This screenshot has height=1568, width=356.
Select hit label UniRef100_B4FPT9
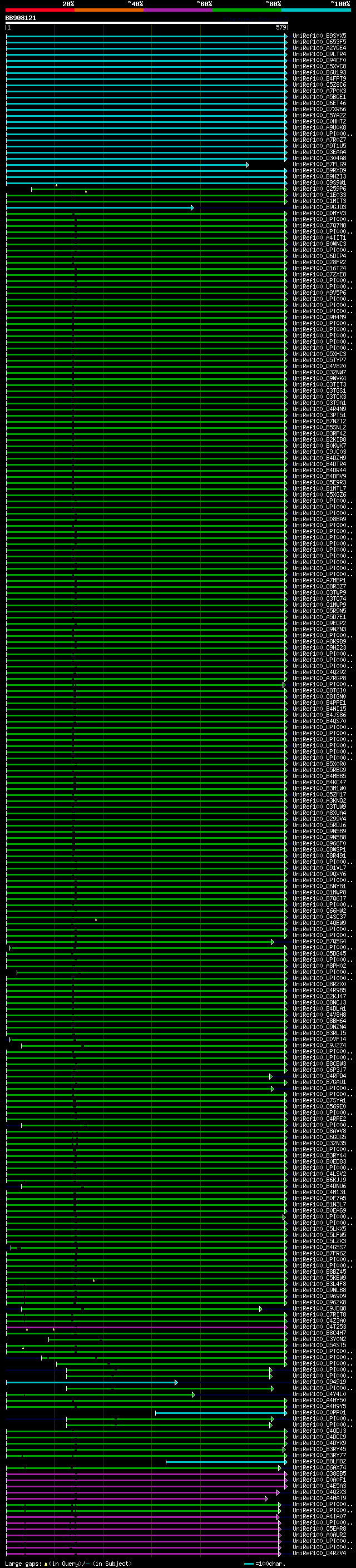point(319,78)
